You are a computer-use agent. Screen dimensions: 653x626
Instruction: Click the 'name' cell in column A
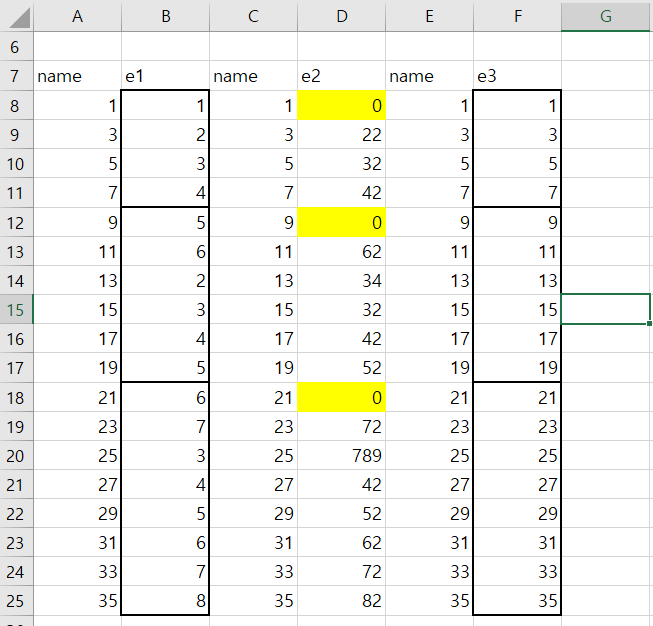coord(77,76)
